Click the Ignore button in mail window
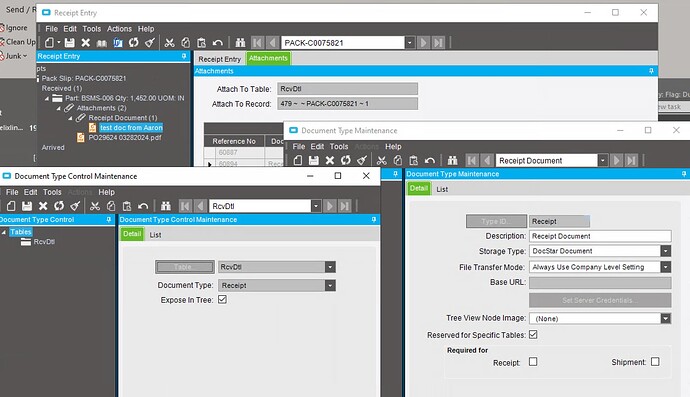690x397 pixels. 14,28
